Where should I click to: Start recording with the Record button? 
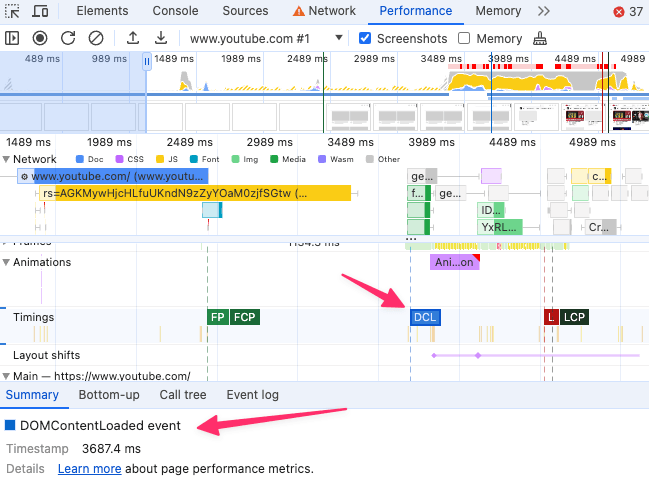[40, 38]
